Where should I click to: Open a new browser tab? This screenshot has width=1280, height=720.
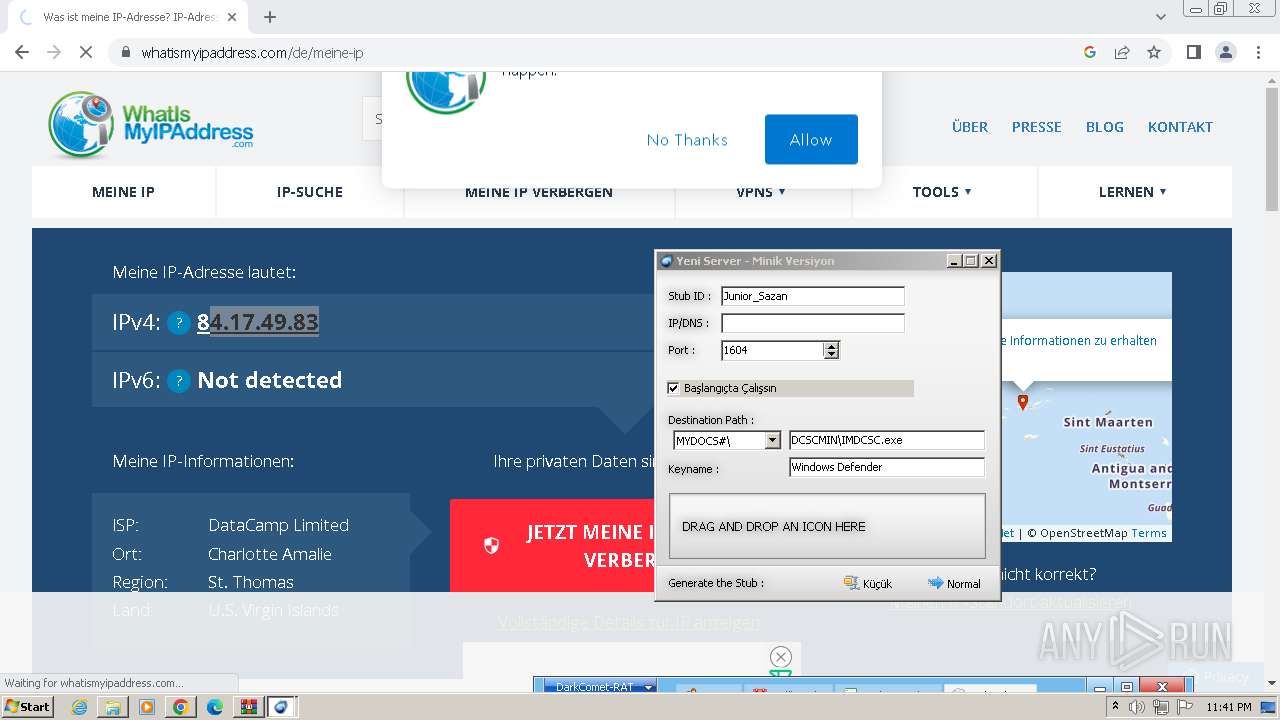point(270,17)
